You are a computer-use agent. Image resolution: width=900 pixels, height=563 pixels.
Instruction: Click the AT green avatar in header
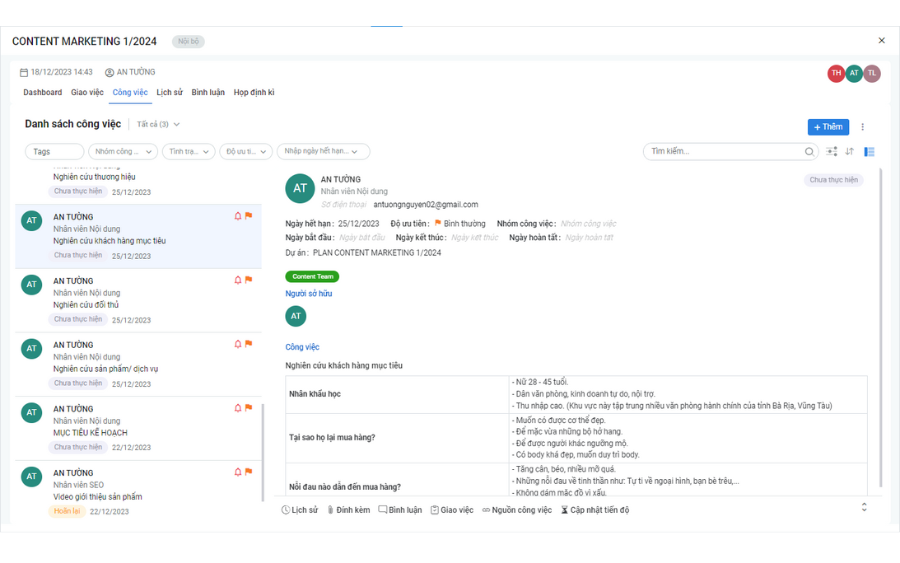pyautogui.click(x=854, y=73)
